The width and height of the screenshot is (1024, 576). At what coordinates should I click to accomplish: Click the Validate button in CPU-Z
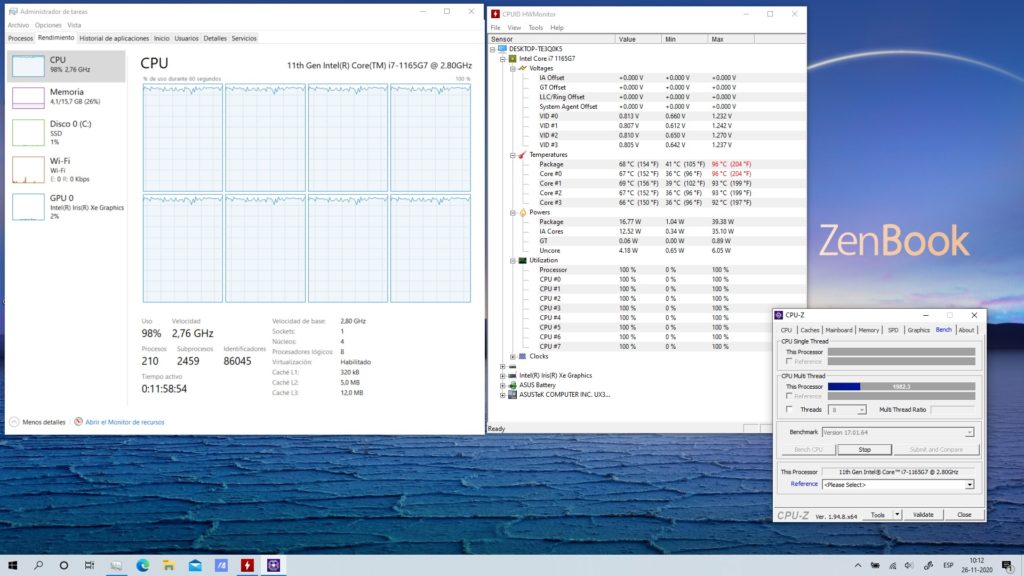923,515
